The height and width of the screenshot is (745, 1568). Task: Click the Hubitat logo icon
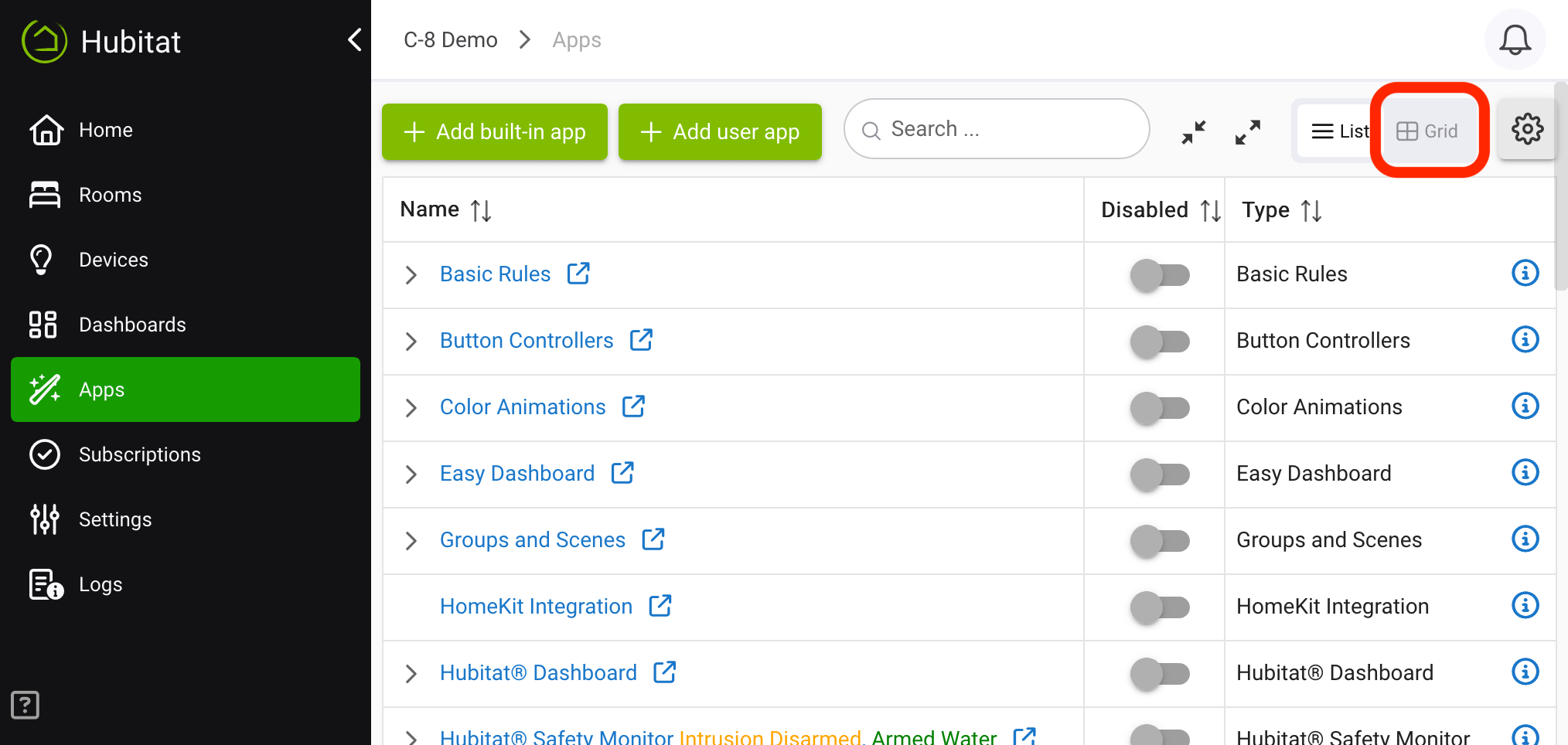point(44,40)
